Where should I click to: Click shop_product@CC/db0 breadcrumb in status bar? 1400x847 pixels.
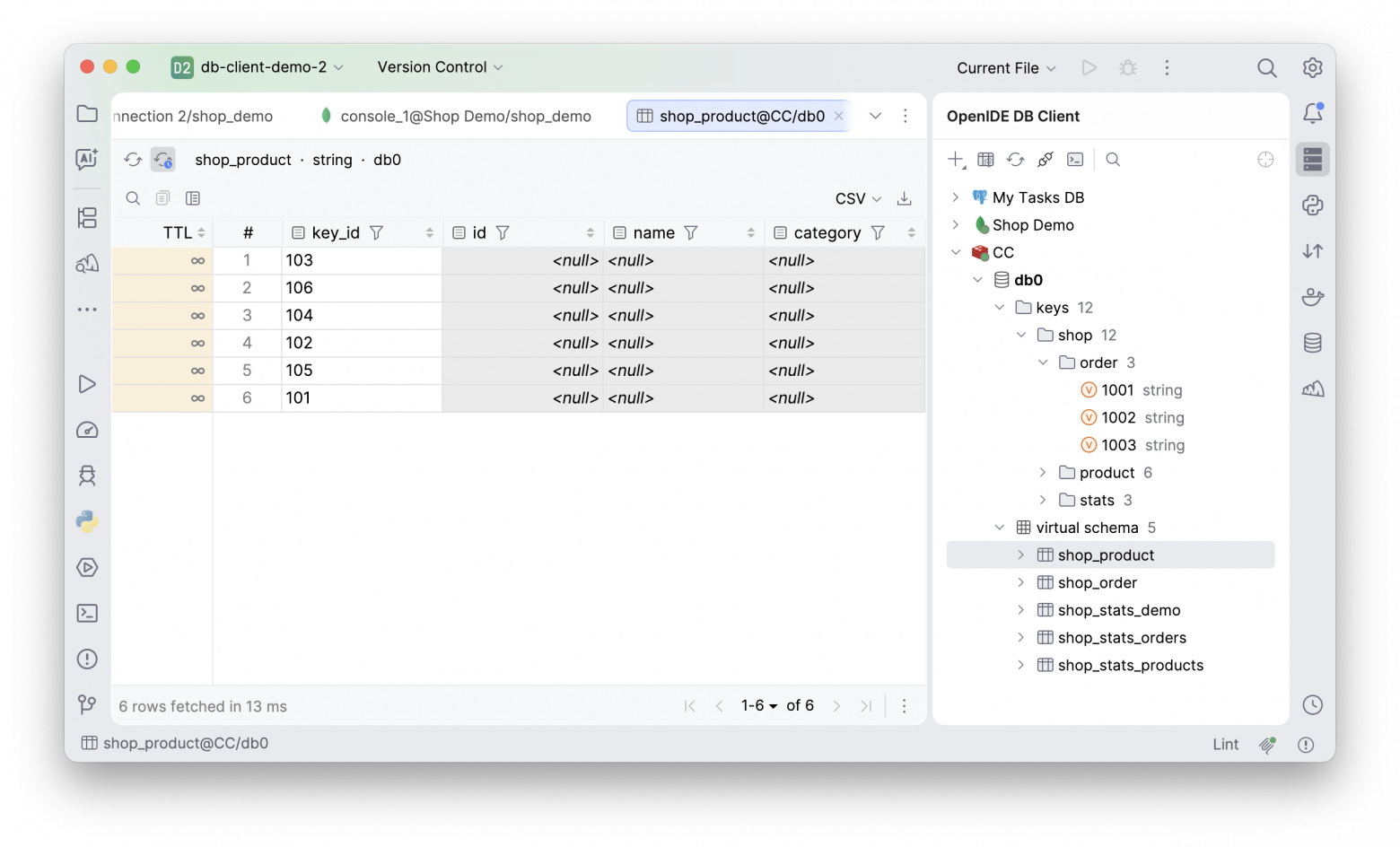point(176,743)
